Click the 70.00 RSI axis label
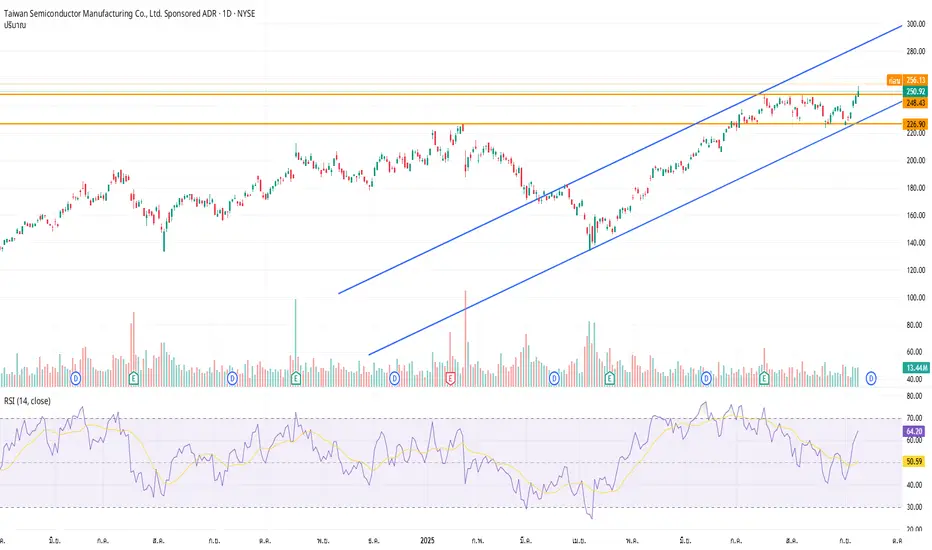Screen dimensions: 932x550 click(914, 419)
